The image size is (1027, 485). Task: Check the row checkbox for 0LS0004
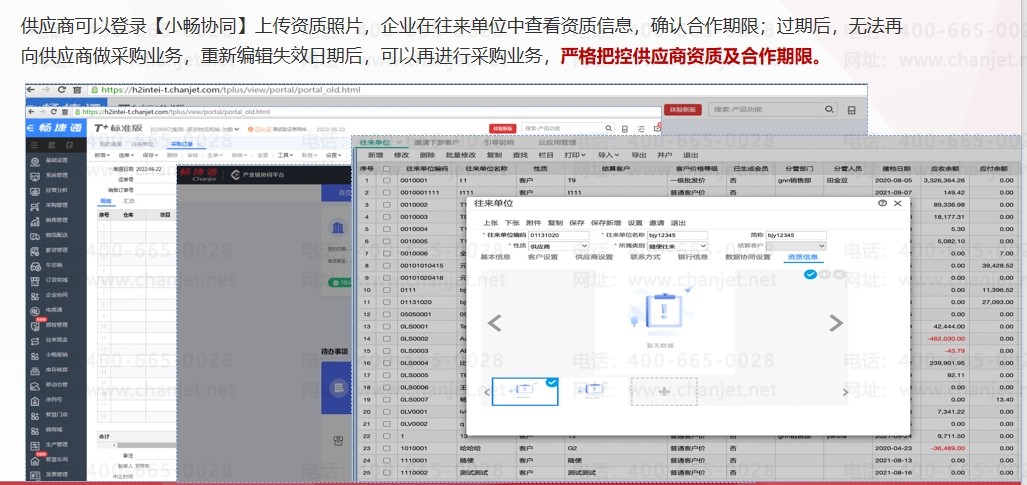[387, 362]
